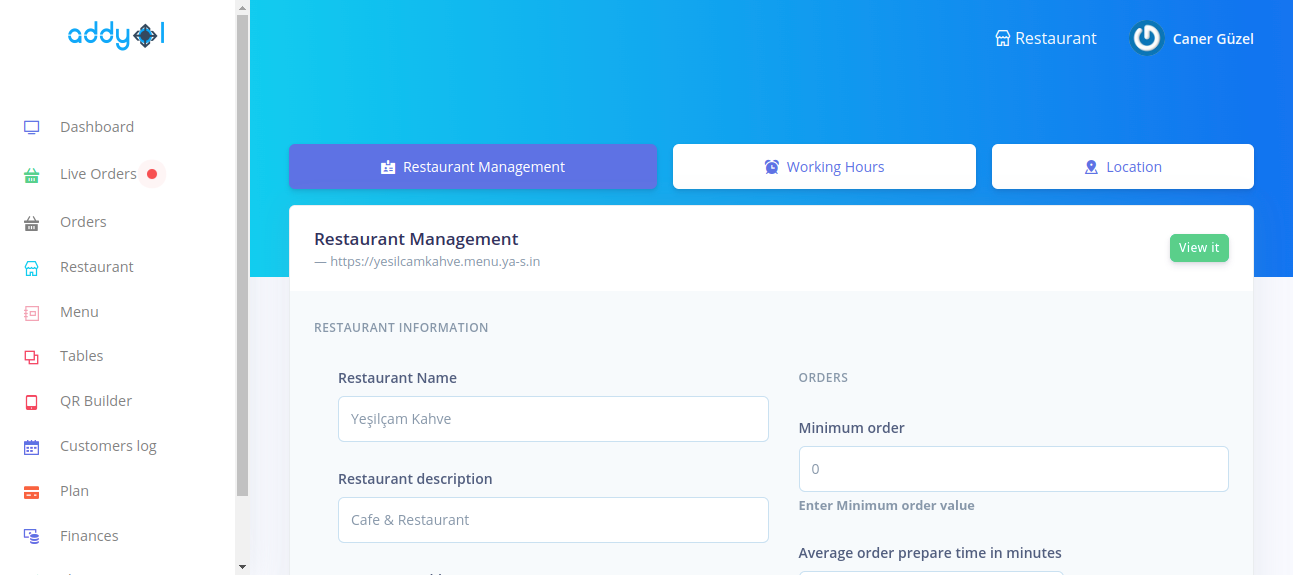
Task: Select Restaurant in sidebar navigation
Action: 96,267
